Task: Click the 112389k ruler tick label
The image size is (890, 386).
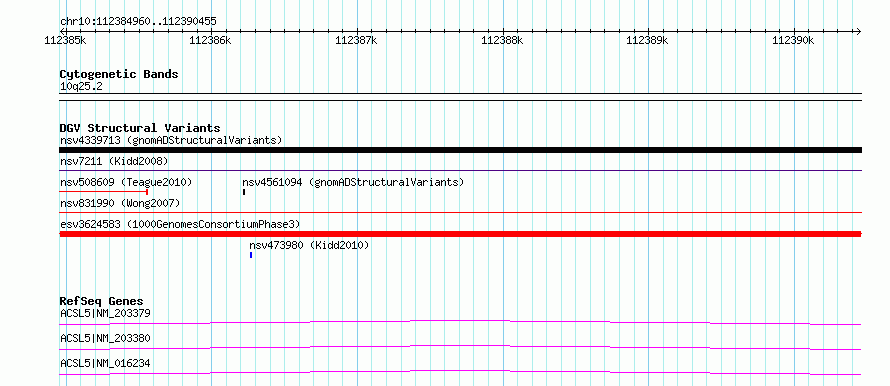Action: point(648,40)
